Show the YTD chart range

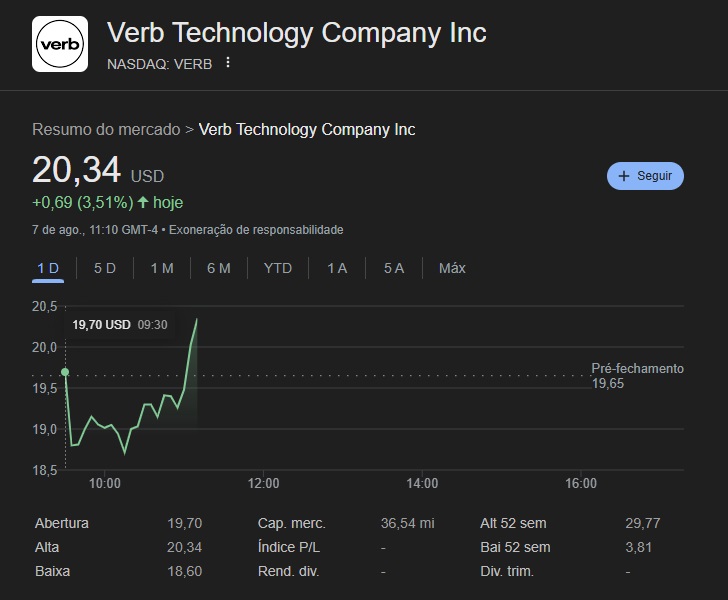(x=278, y=268)
